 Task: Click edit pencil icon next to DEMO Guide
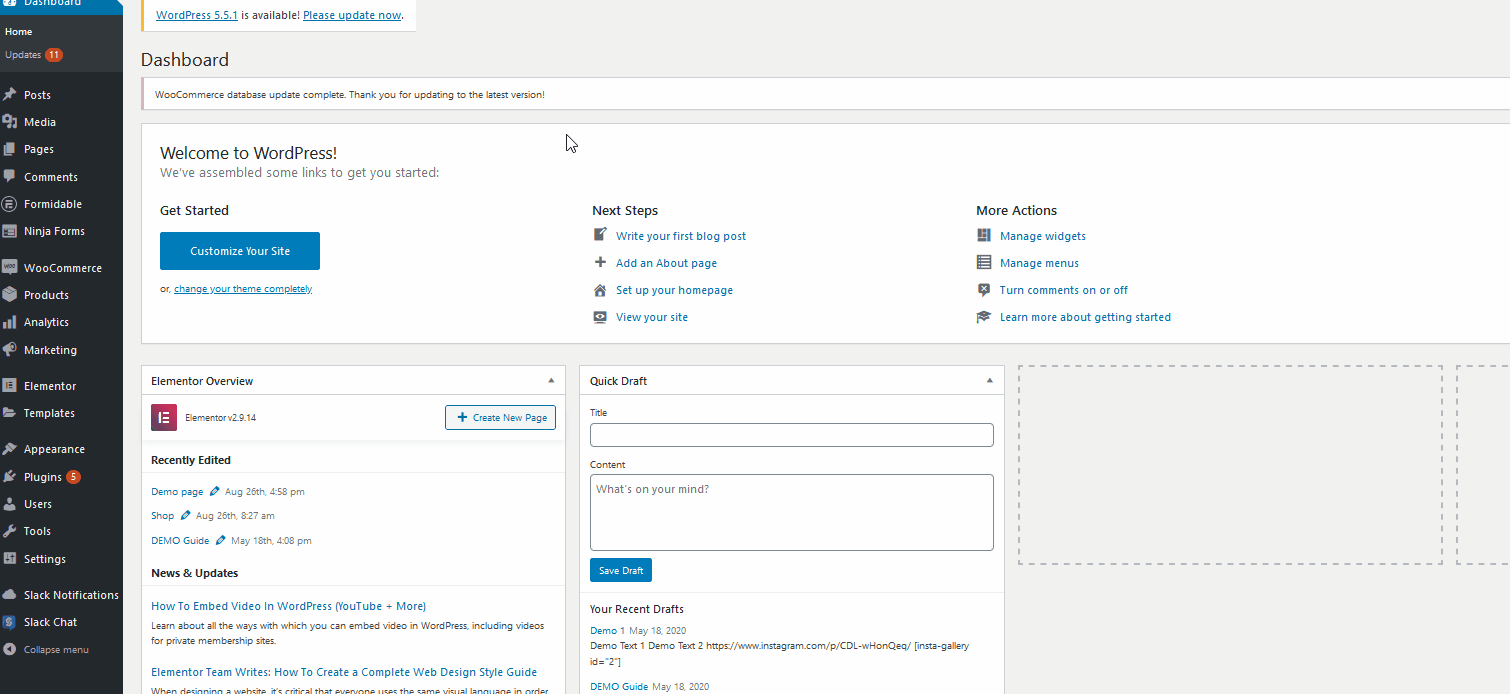[x=220, y=540]
